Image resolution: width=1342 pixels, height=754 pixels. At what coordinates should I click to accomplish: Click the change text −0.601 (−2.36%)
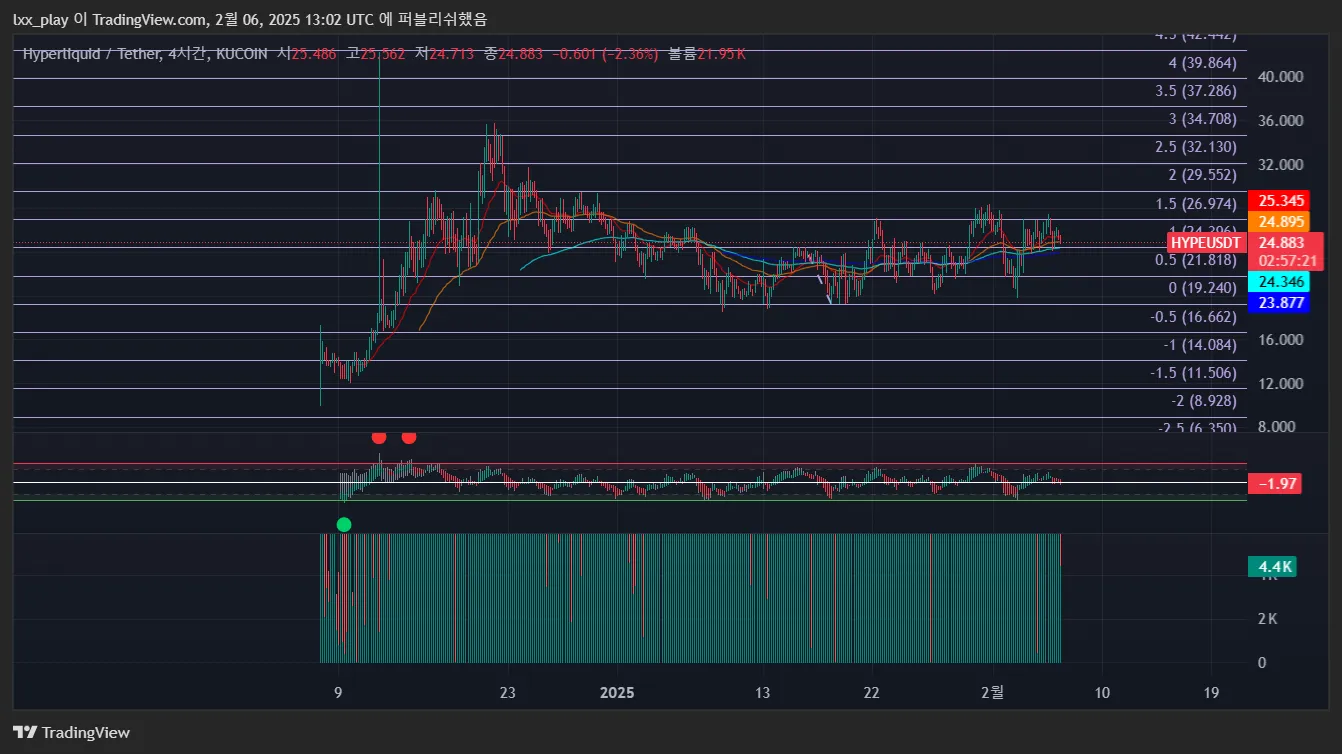(x=604, y=54)
